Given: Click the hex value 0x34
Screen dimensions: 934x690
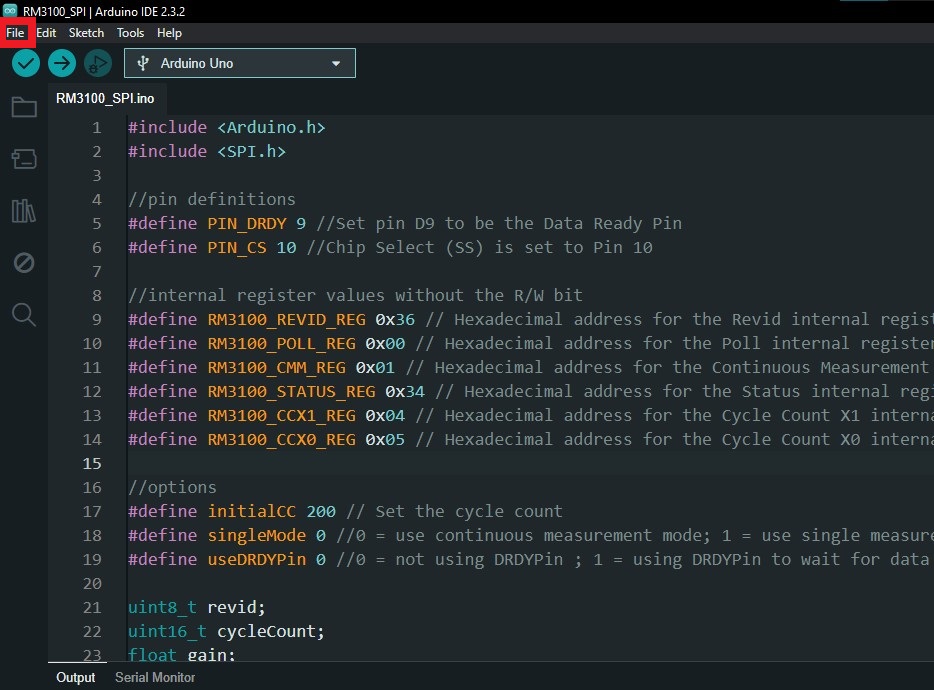Looking at the screenshot, I should [x=405, y=391].
